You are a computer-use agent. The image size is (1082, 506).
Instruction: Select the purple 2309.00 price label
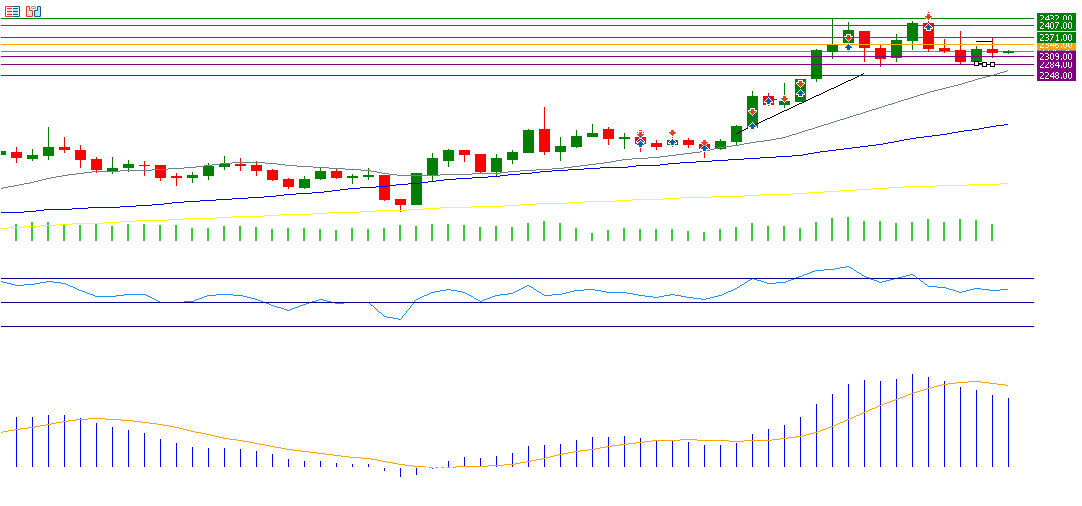(x=1055, y=56)
